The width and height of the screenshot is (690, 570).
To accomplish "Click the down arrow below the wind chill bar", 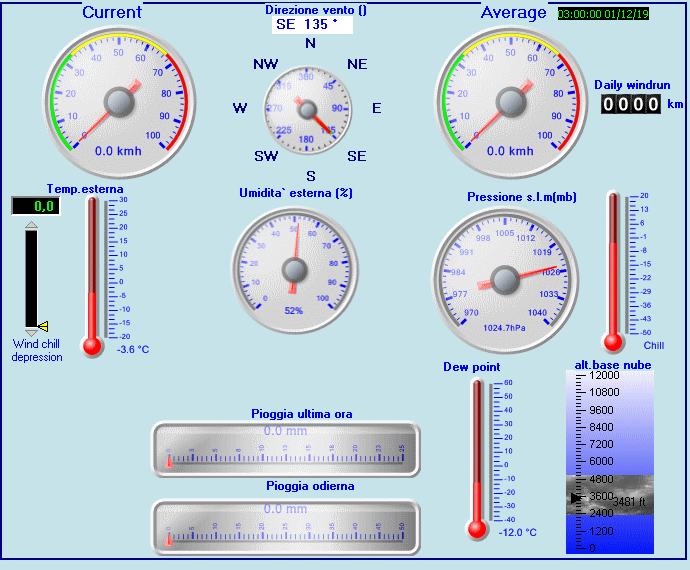I will (x=31, y=332).
